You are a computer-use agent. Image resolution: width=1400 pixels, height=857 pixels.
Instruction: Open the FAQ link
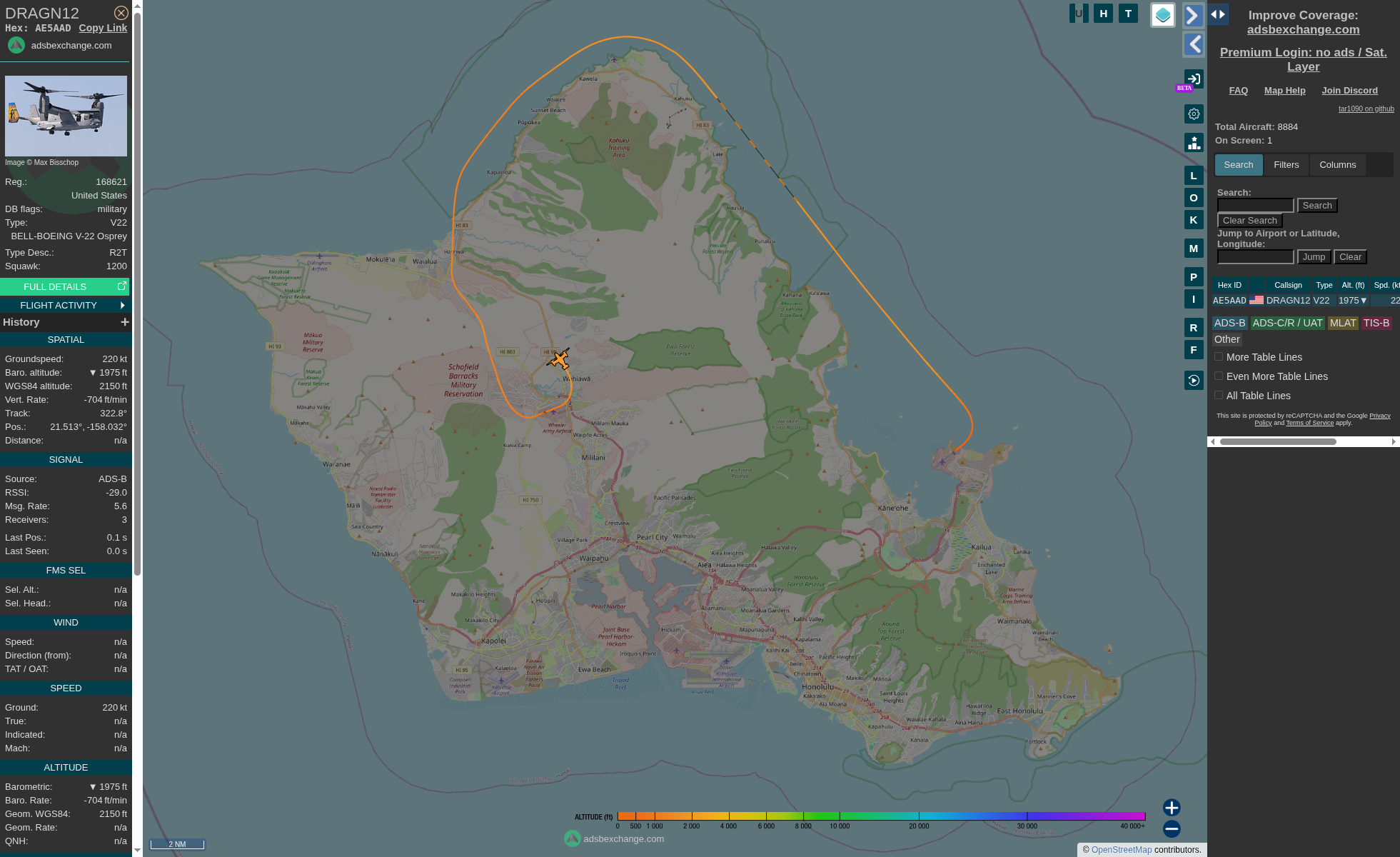(x=1239, y=91)
